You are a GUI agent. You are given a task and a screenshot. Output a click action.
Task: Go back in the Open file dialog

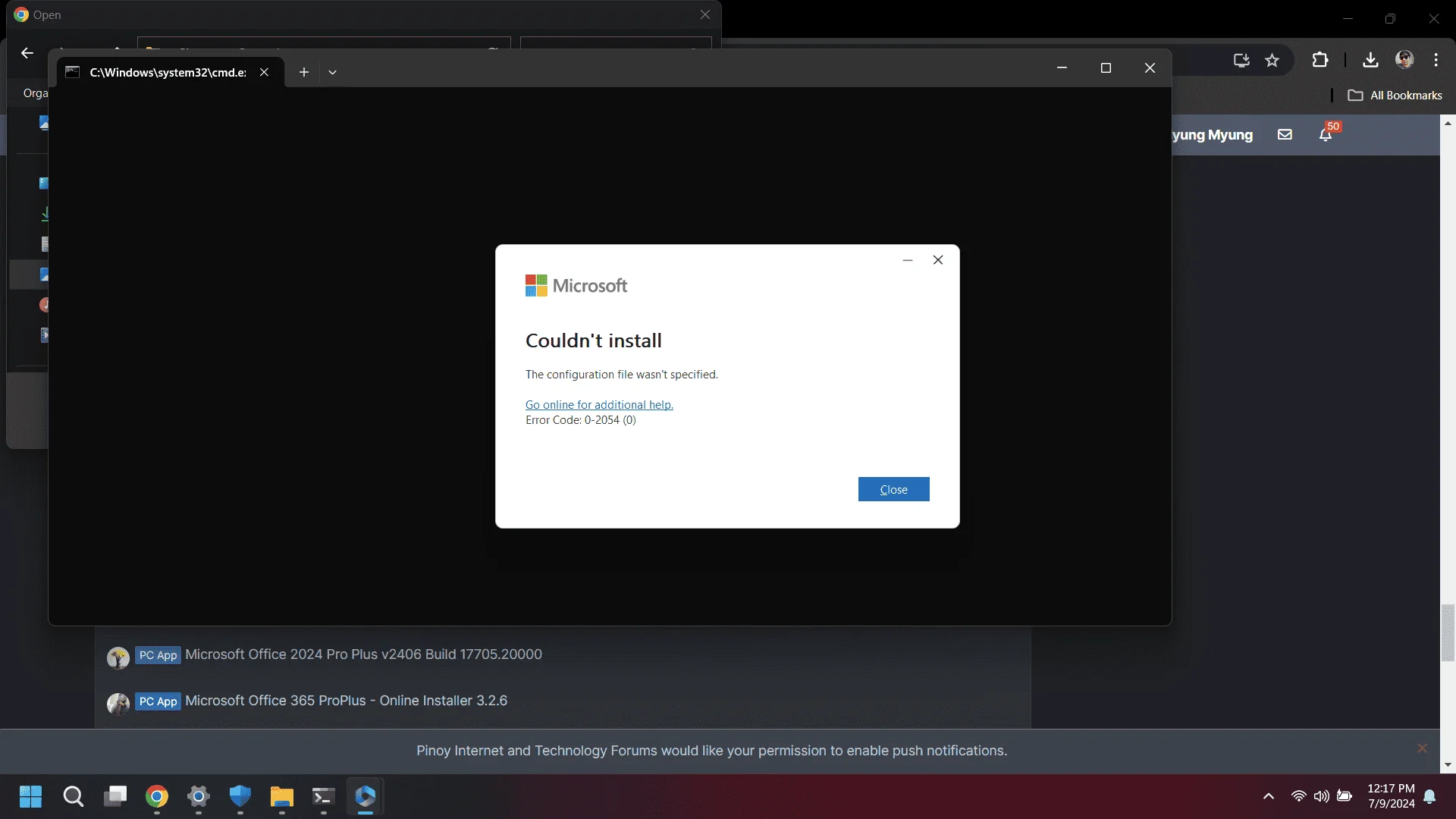pos(27,53)
